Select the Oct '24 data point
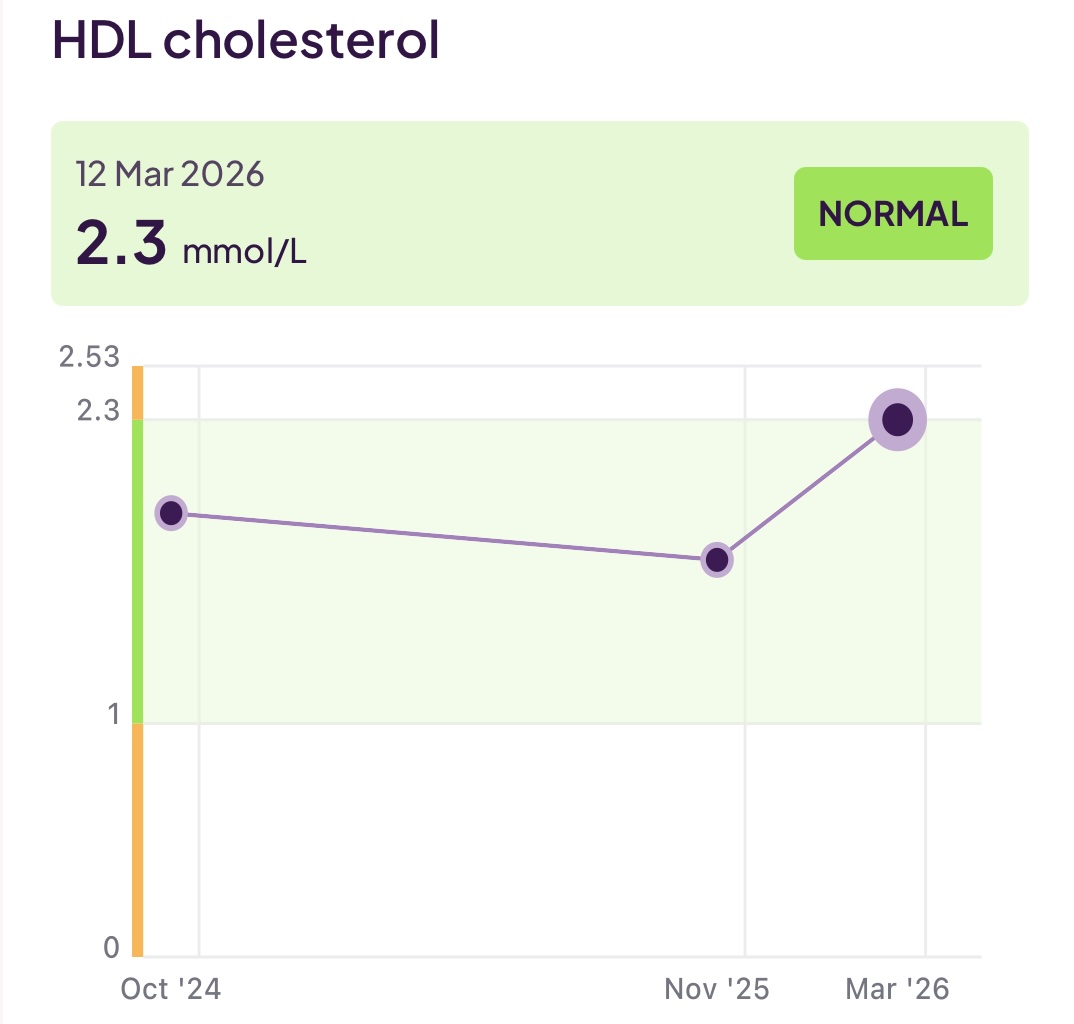 172,514
